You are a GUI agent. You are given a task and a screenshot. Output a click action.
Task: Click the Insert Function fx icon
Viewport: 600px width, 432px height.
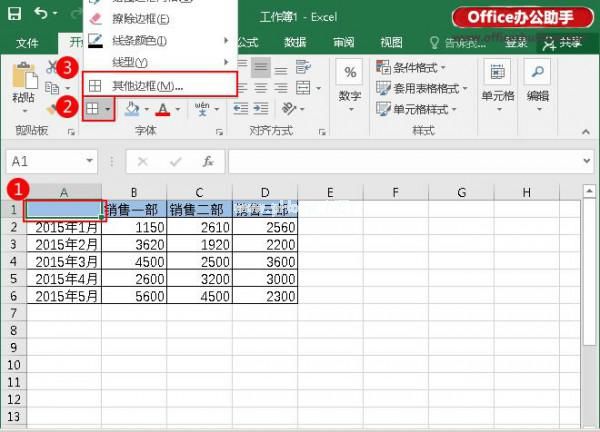pos(207,161)
